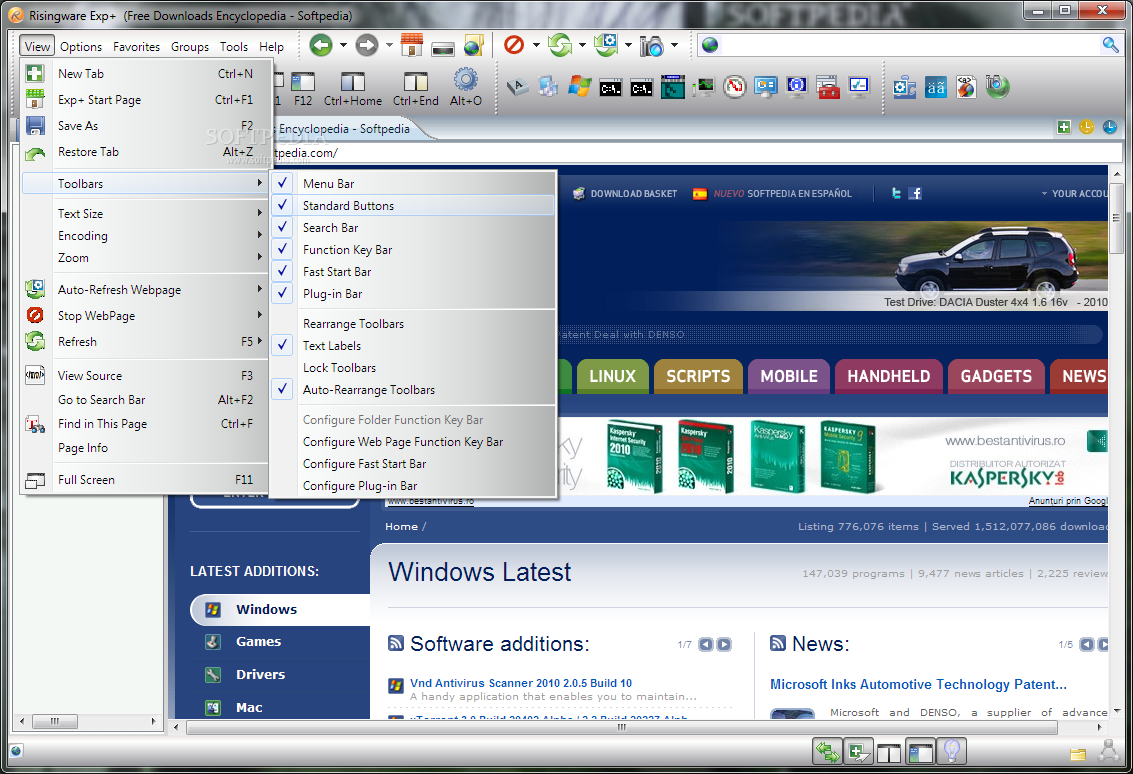Click the page's horizontal scrollbar thumb
Viewport: 1133px width, 774px height.
pos(621,727)
